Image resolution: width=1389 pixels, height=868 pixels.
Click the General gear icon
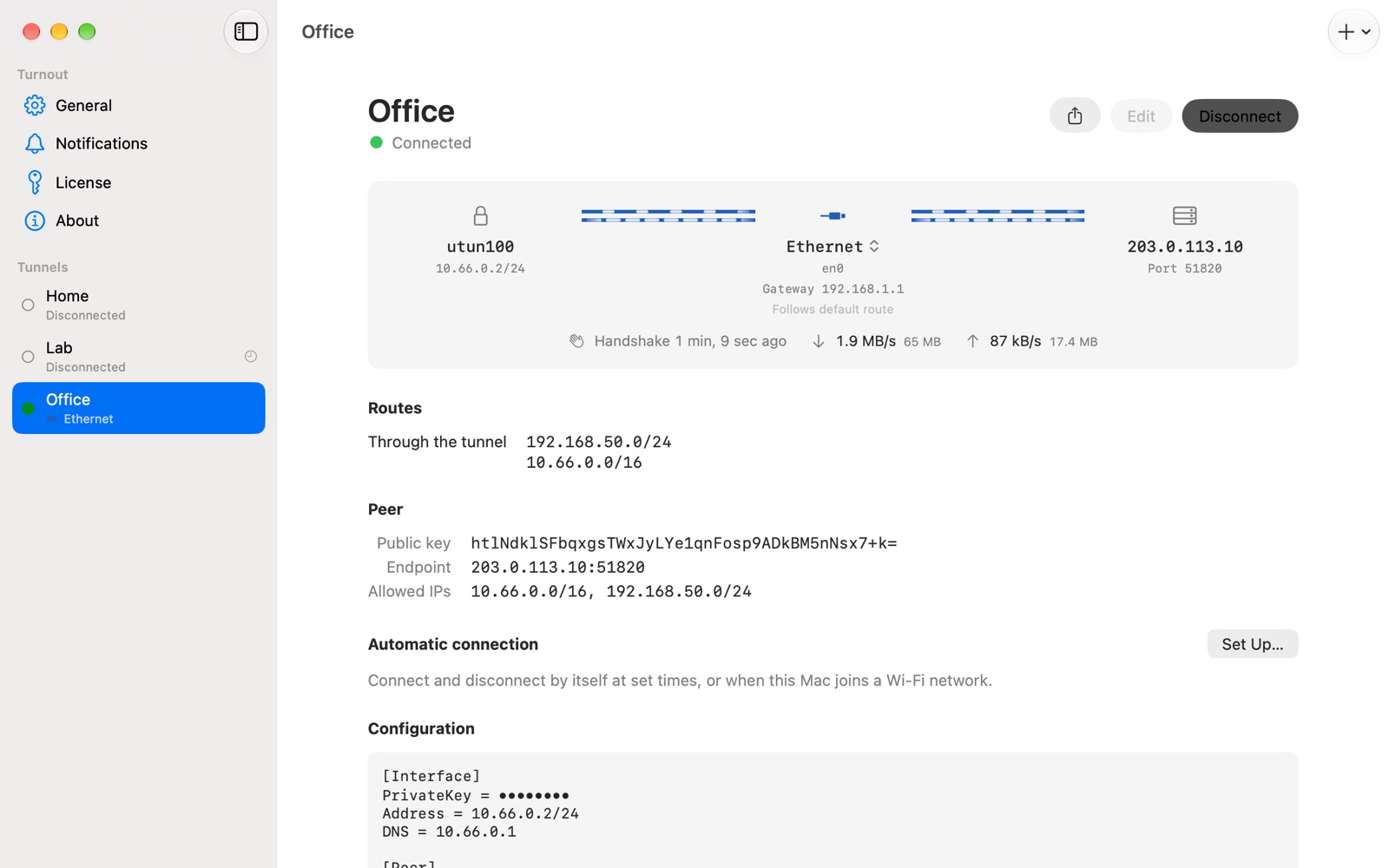(35, 105)
